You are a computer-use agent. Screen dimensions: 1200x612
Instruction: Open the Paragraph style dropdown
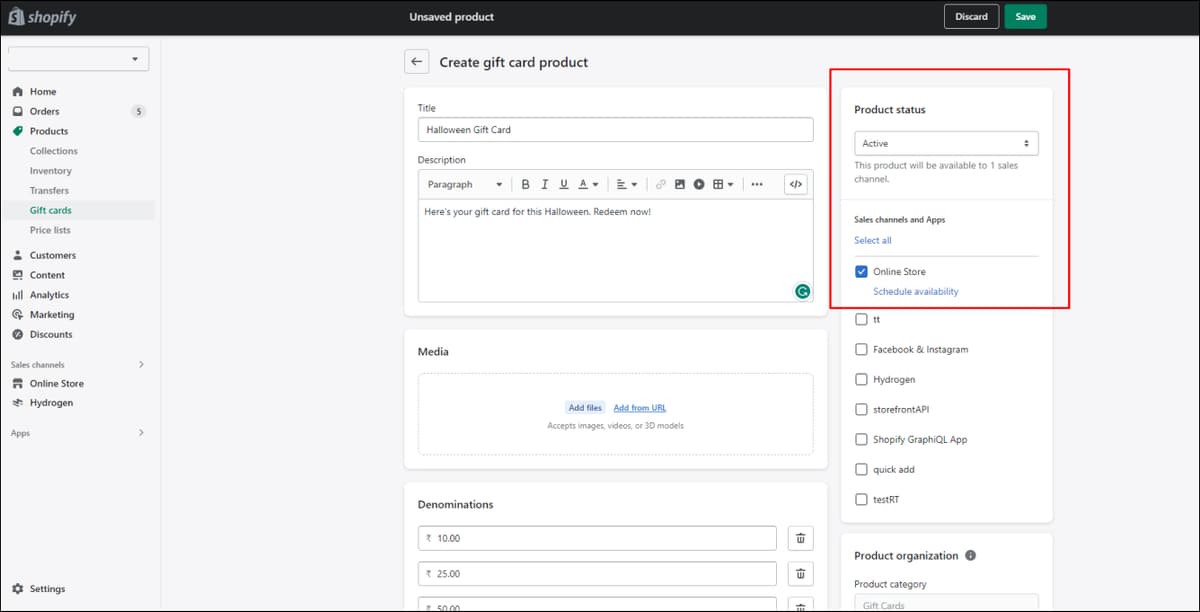(465, 184)
